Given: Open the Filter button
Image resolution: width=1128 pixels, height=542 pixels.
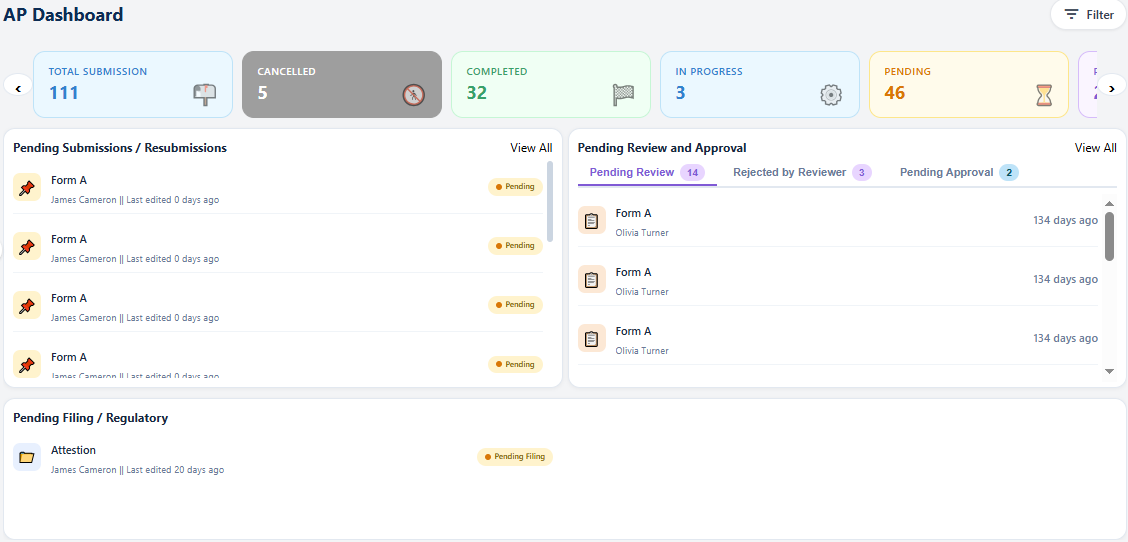Looking at the screenshot, I should click(x=1089, y=14).
